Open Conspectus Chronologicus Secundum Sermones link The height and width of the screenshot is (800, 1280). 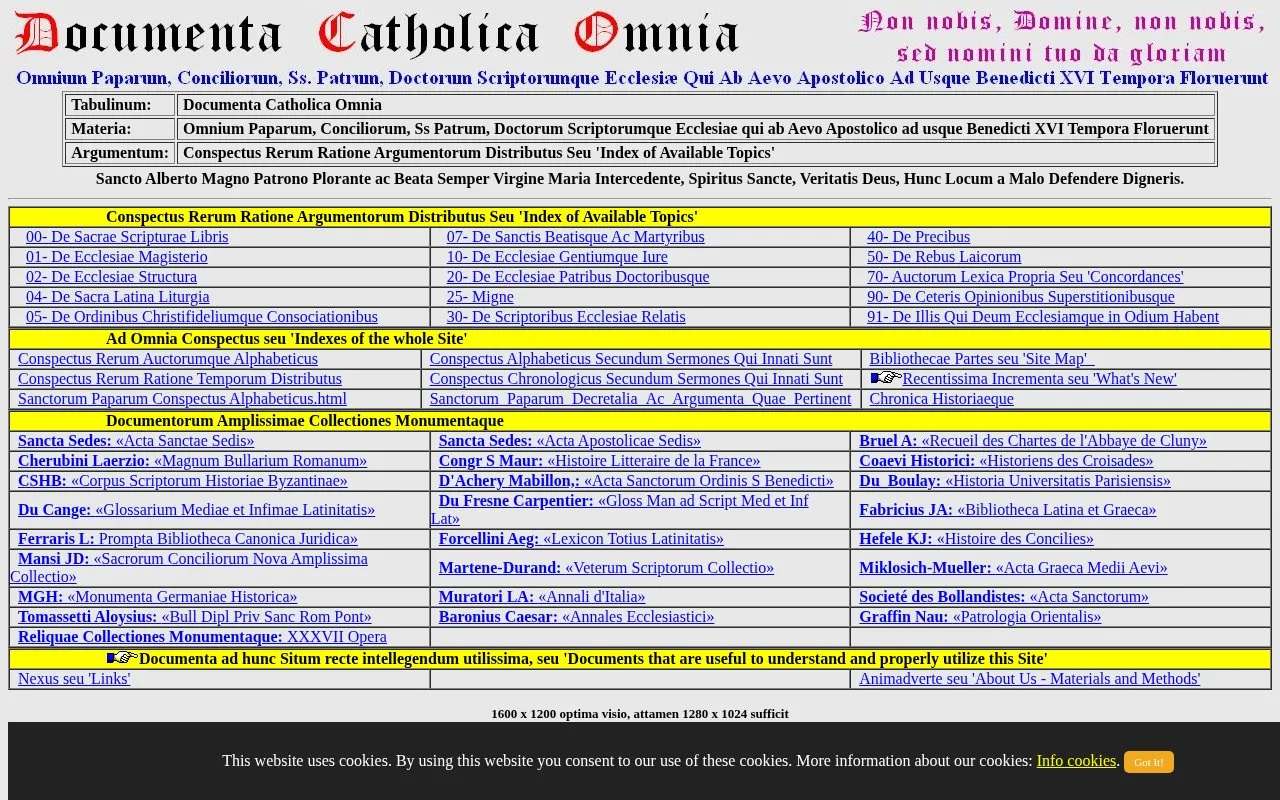tap(636, 379)
